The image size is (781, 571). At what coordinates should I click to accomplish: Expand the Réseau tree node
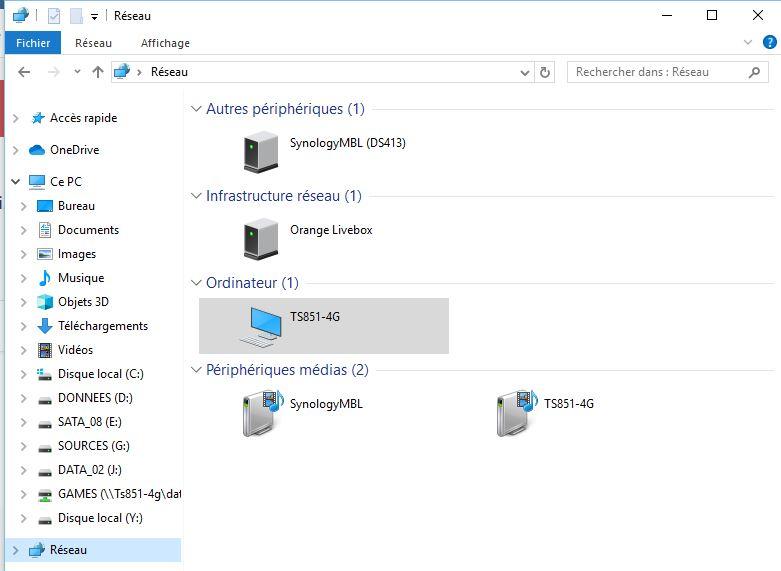point(15,550)
